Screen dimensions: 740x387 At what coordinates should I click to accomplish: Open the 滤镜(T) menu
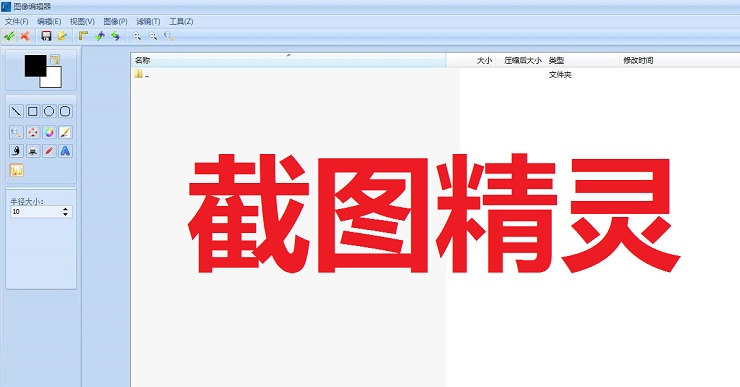[148, 22]
